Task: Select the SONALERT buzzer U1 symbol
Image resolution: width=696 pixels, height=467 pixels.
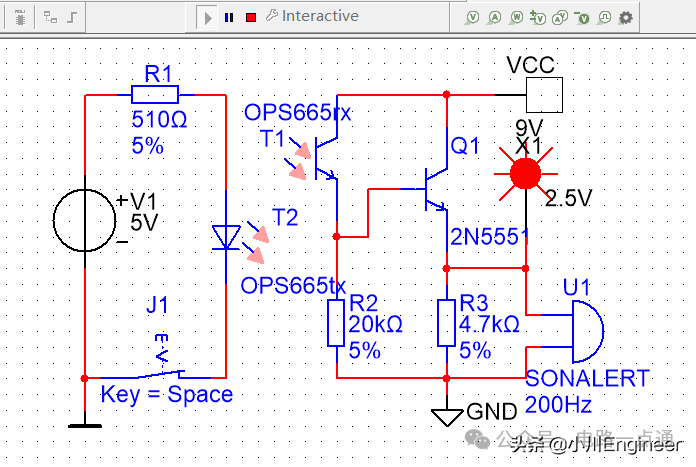Action: pos(588,332)
